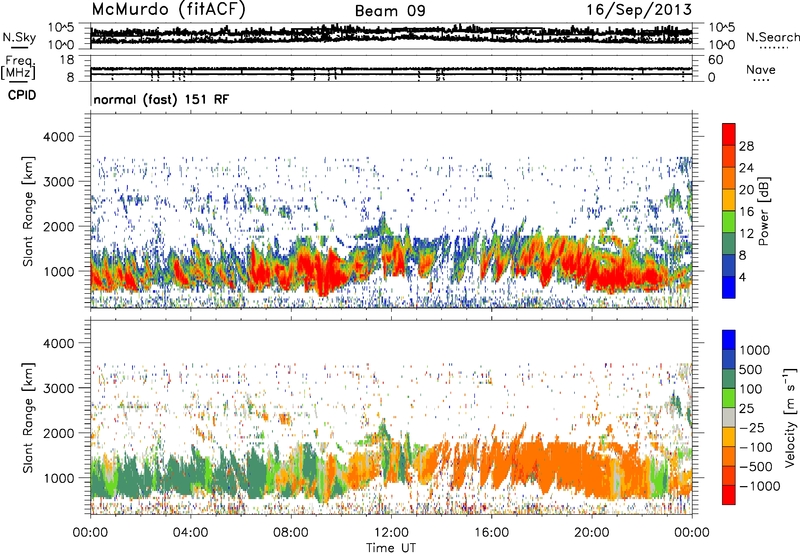This screenshot has height=554, width=800.
Task: Click the 'Freq. [MHz]' label
Action: click(19, 68)
